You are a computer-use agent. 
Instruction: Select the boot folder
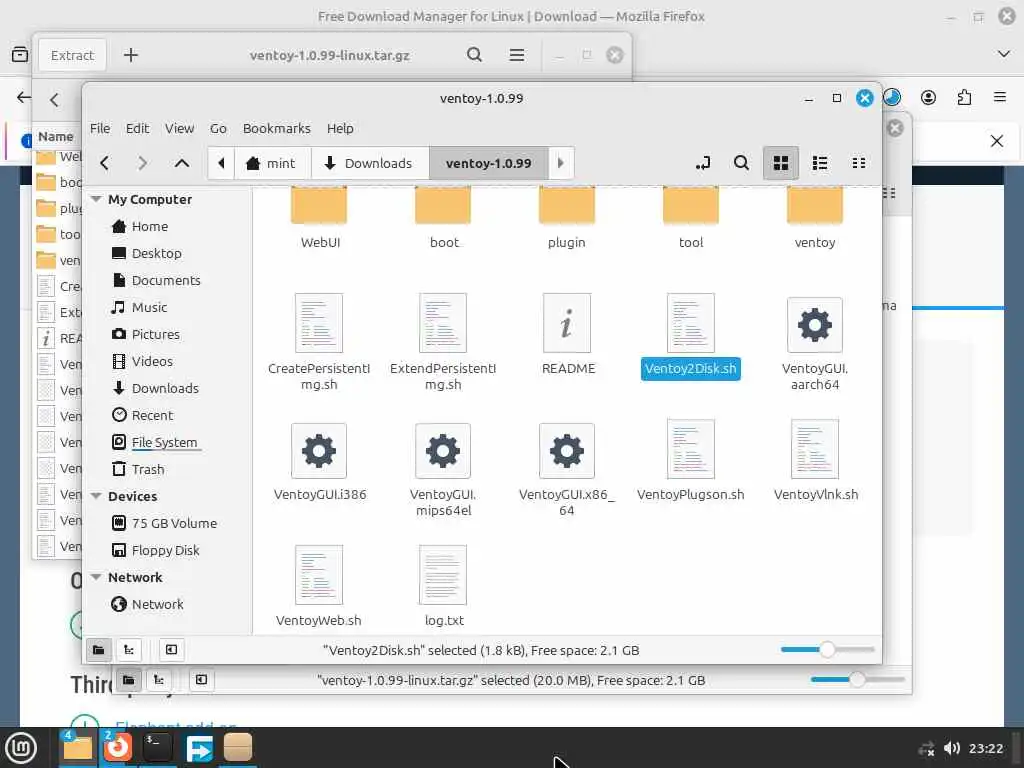[x=443, y=218]
